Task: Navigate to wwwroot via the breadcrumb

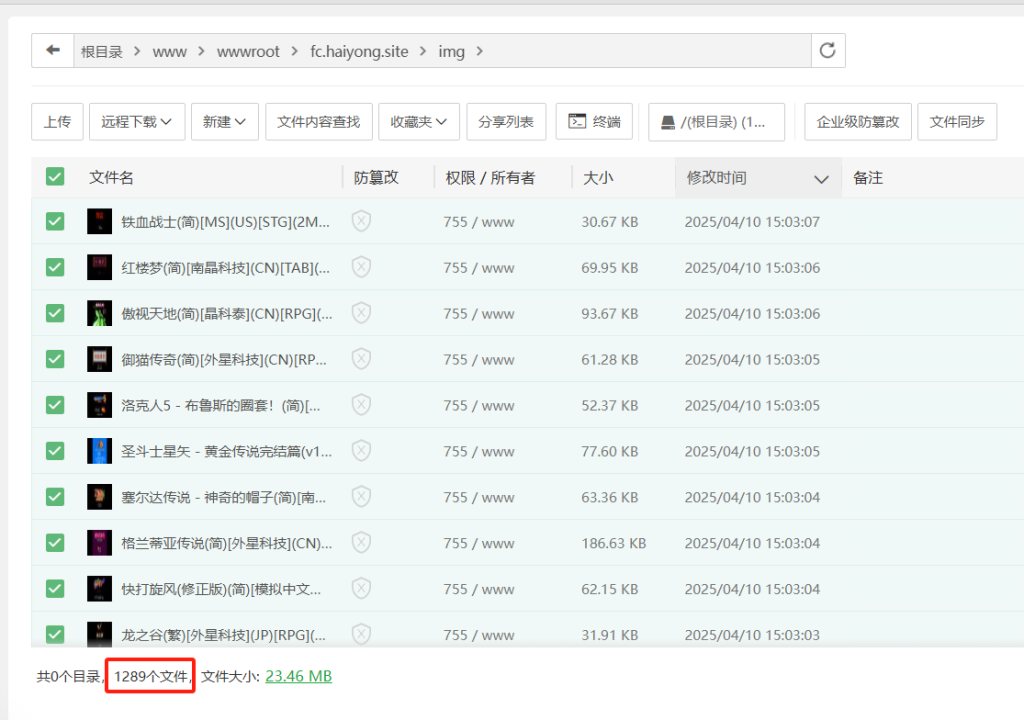Action: click(248, 51)
